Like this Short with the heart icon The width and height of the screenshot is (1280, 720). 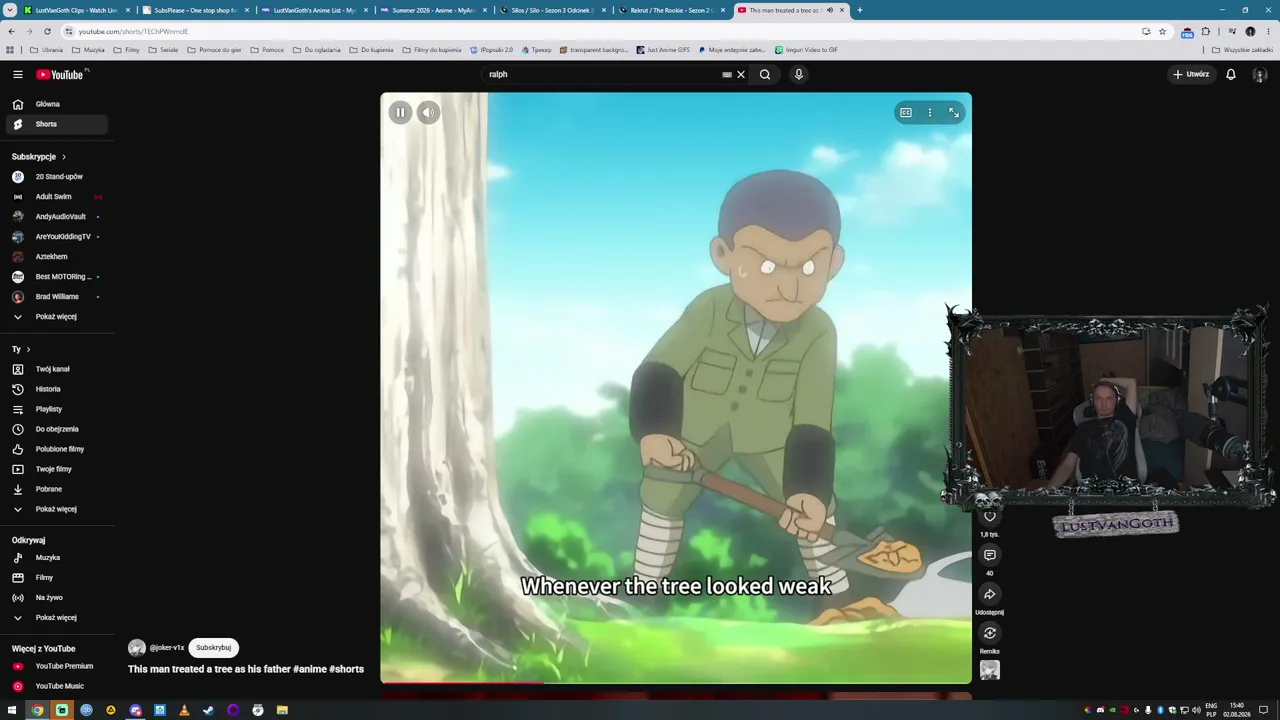(x=990, y=516)
